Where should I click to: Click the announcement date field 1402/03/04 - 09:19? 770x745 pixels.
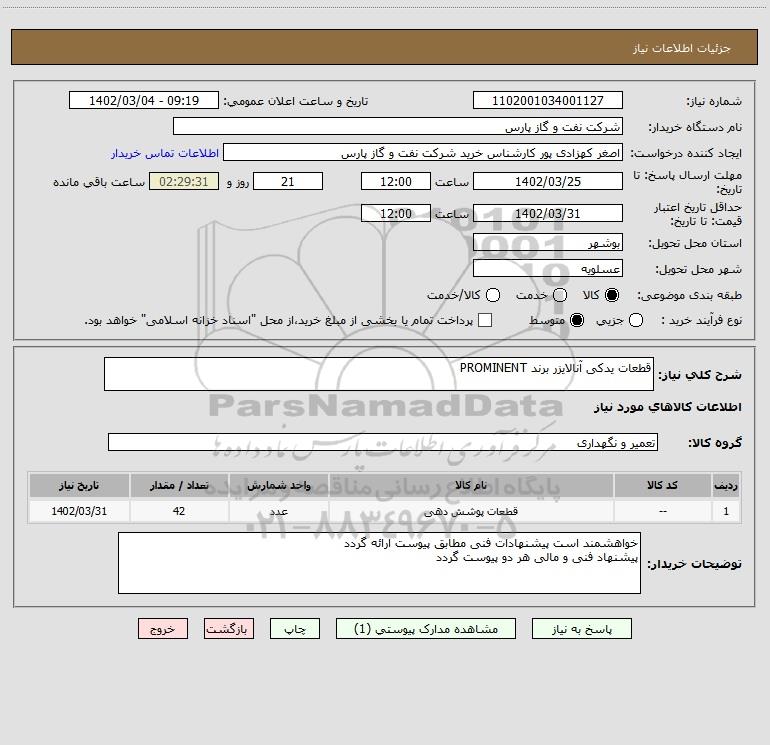(x=144, y=101)
